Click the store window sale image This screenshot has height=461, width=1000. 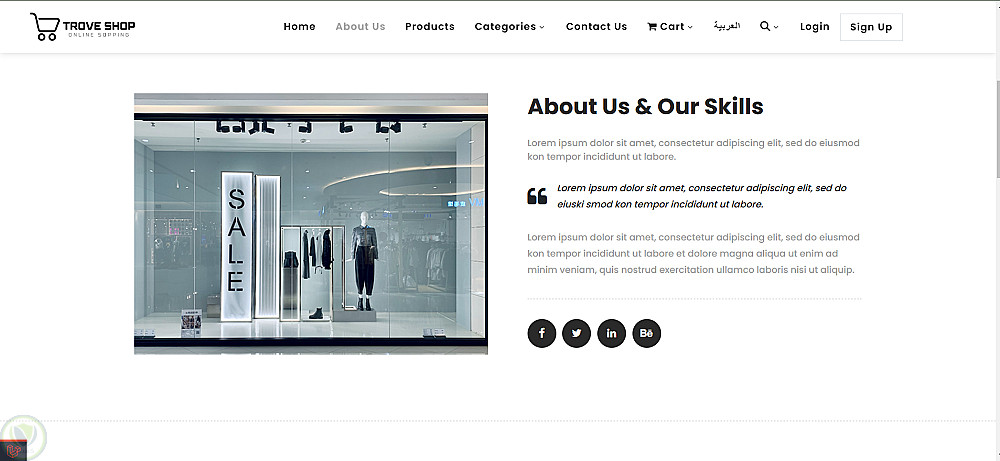coord(311,224)
